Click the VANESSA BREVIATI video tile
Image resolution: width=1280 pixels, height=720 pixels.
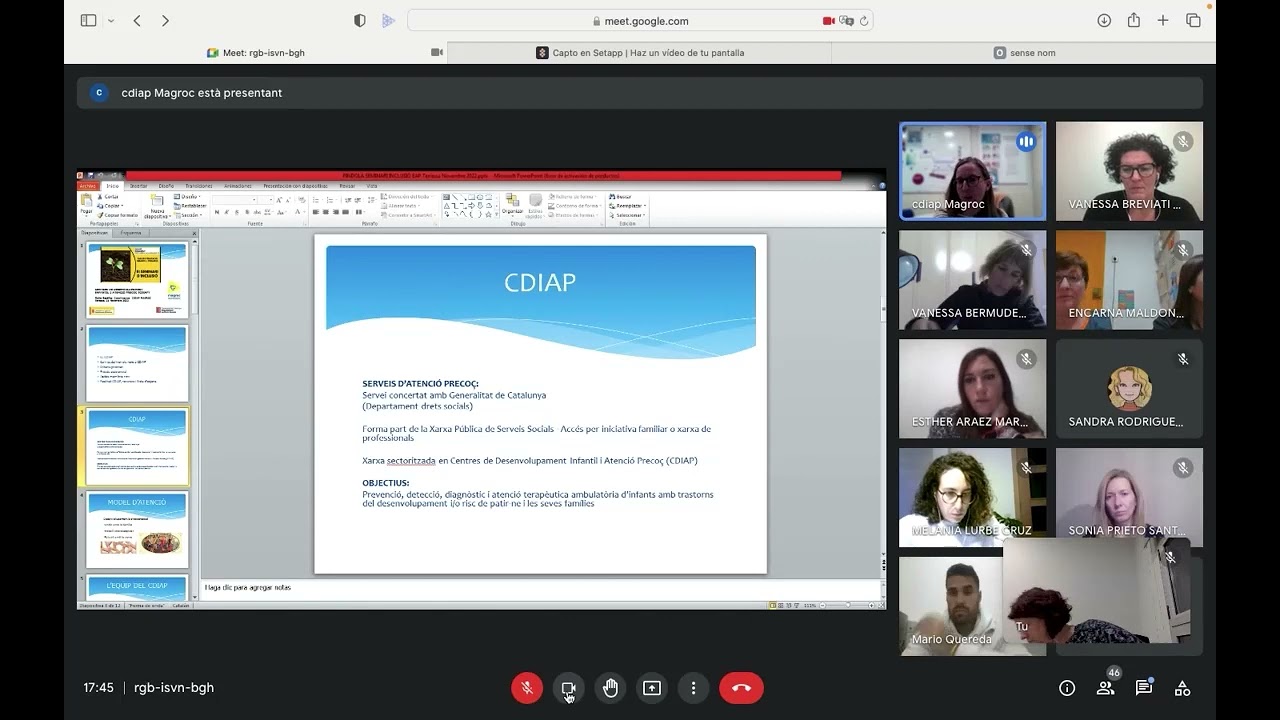coord(1129,171)
